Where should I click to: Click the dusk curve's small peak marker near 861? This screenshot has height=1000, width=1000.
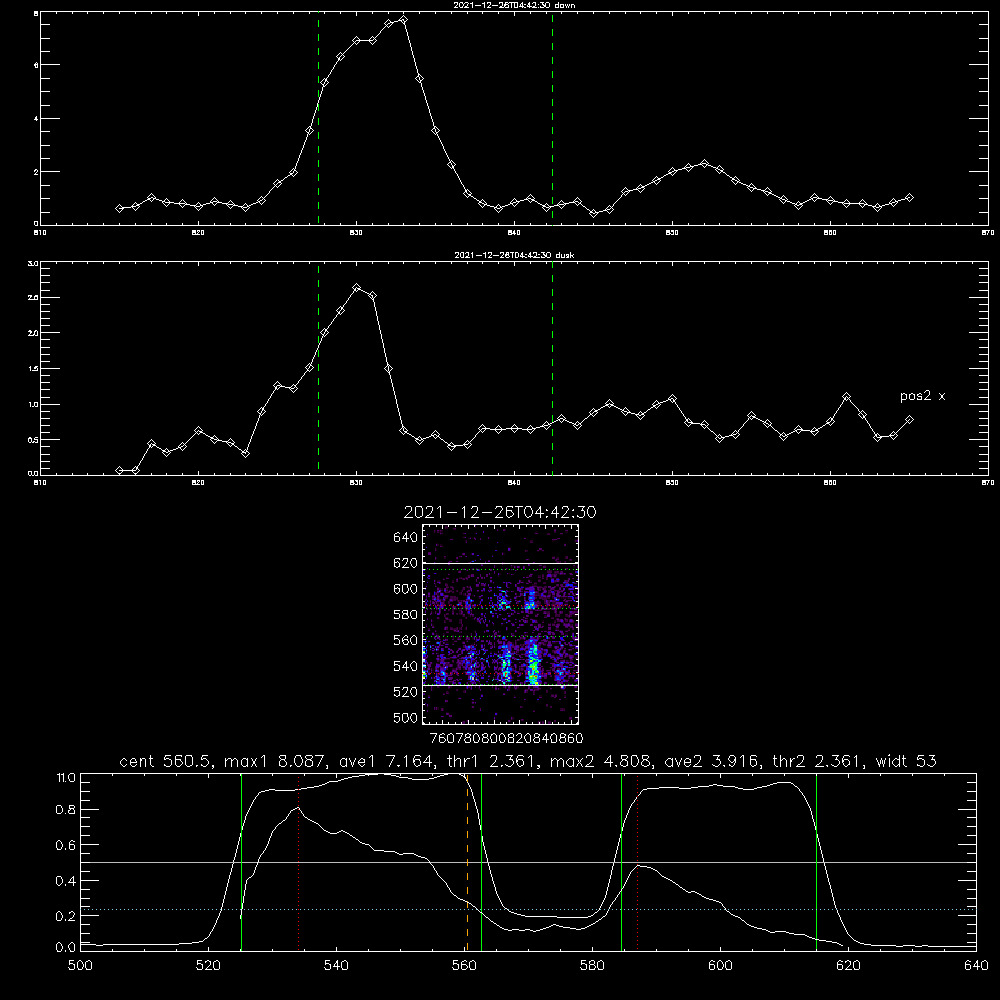[x=846, y=397]
